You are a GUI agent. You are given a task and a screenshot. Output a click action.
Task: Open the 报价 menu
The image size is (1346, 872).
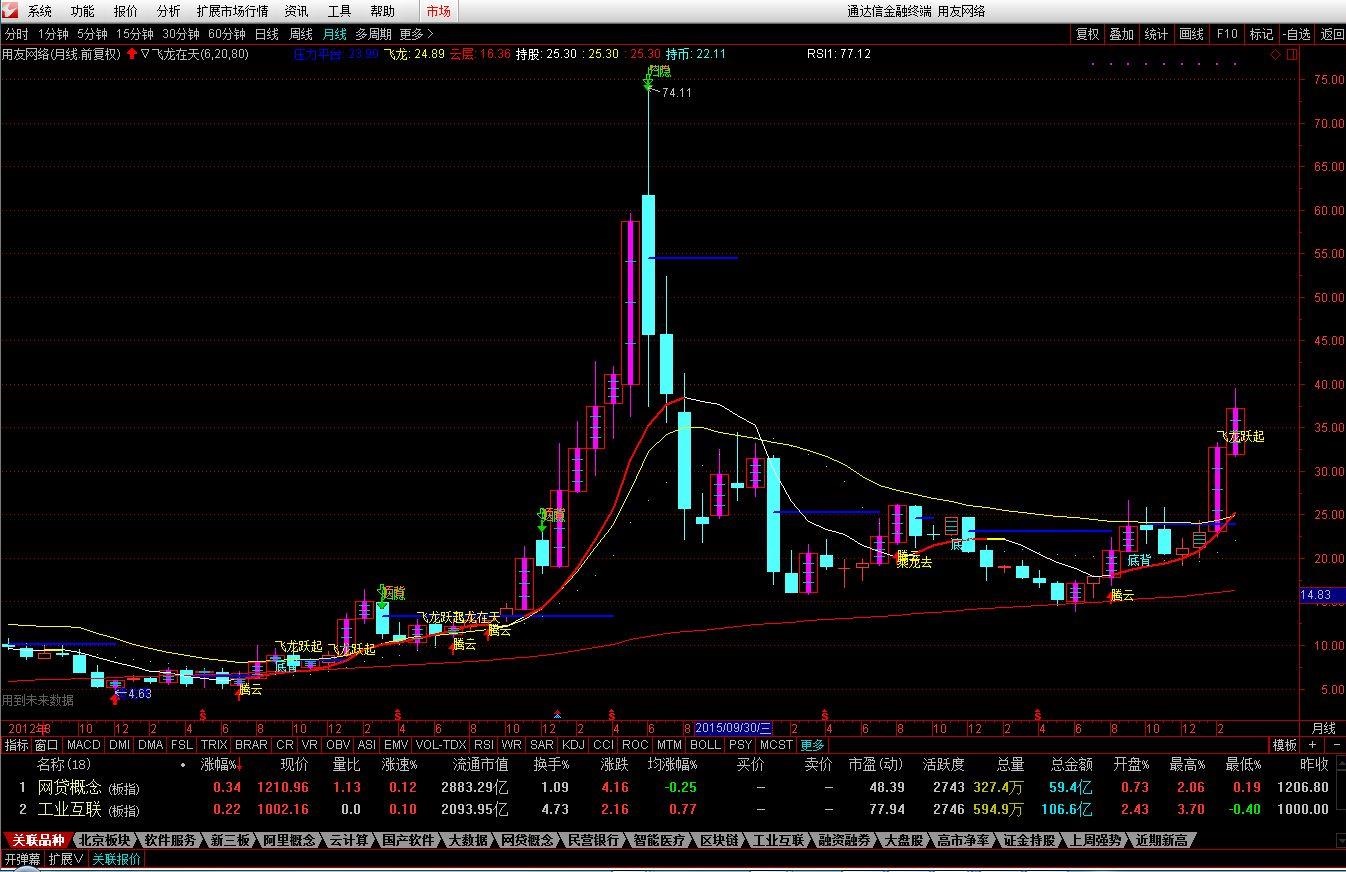pos(126,11)
